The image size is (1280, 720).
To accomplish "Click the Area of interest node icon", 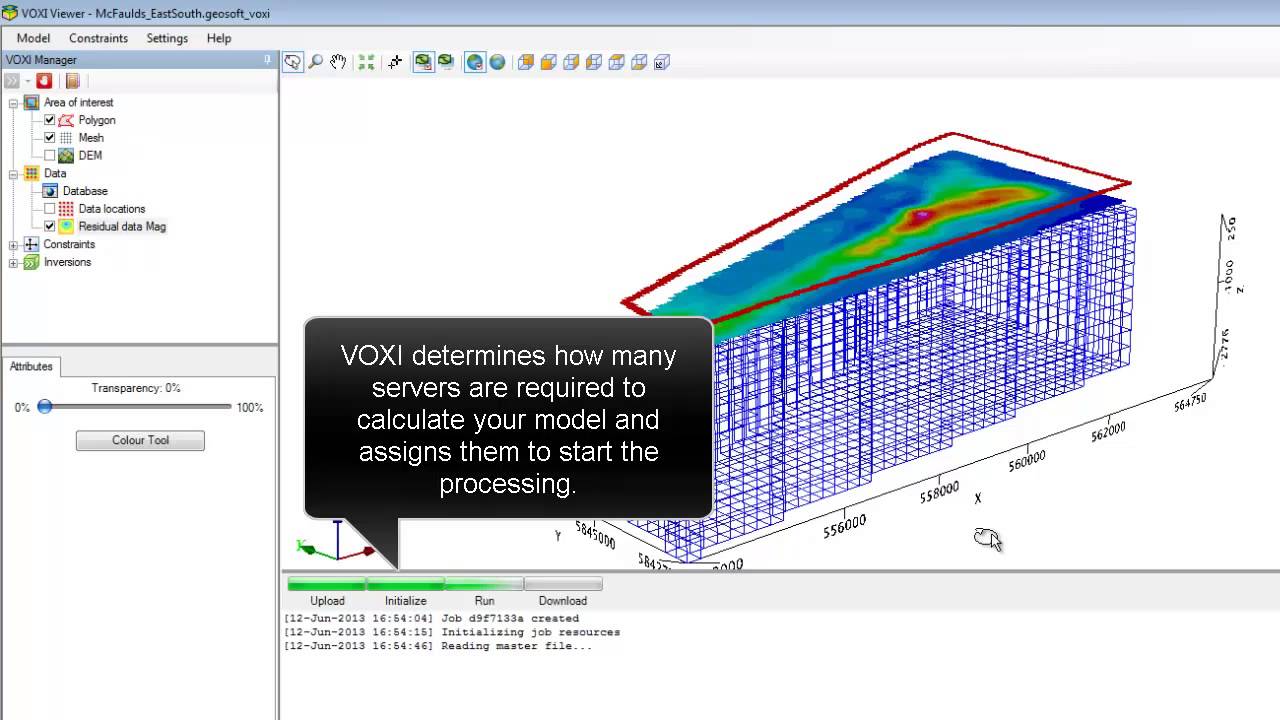I will [x=31, y=102].
